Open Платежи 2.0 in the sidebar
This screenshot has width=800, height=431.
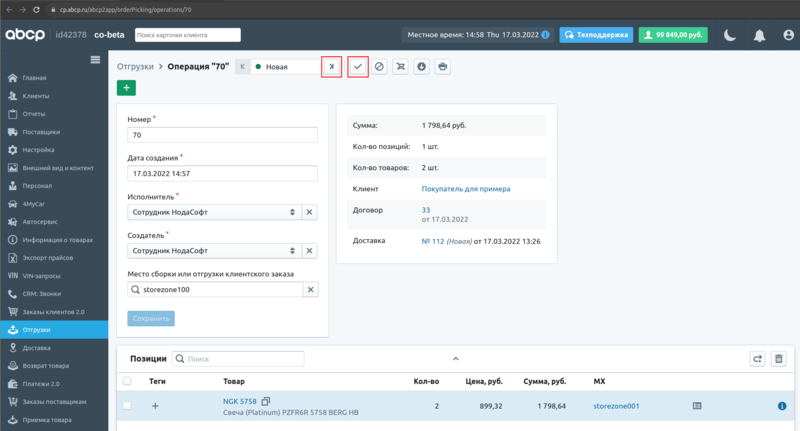[41, 384]
